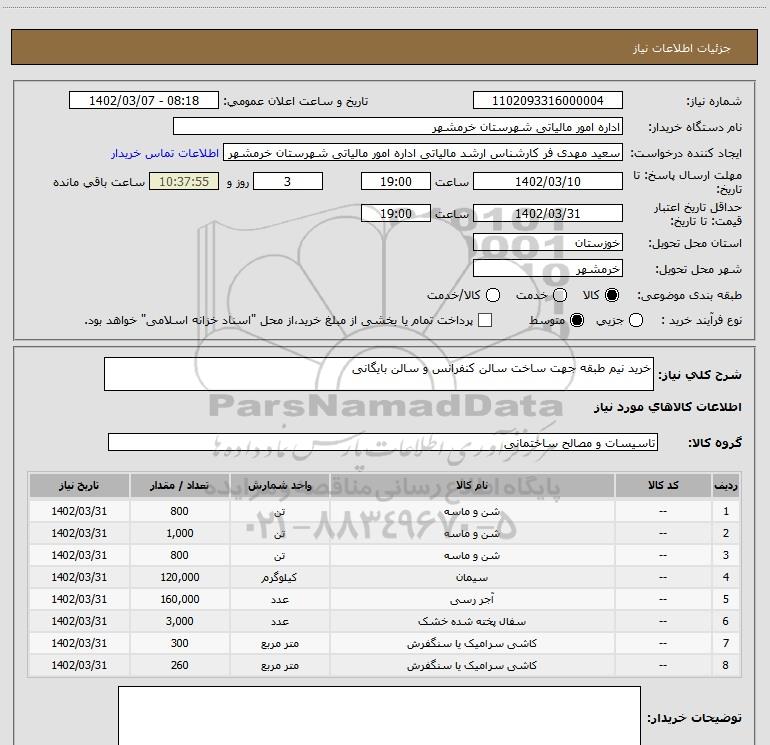The width and height of the screenshot is (770, 745).
Task: Click تعداد / مقدار column header
Action: (x=179, y=485)
